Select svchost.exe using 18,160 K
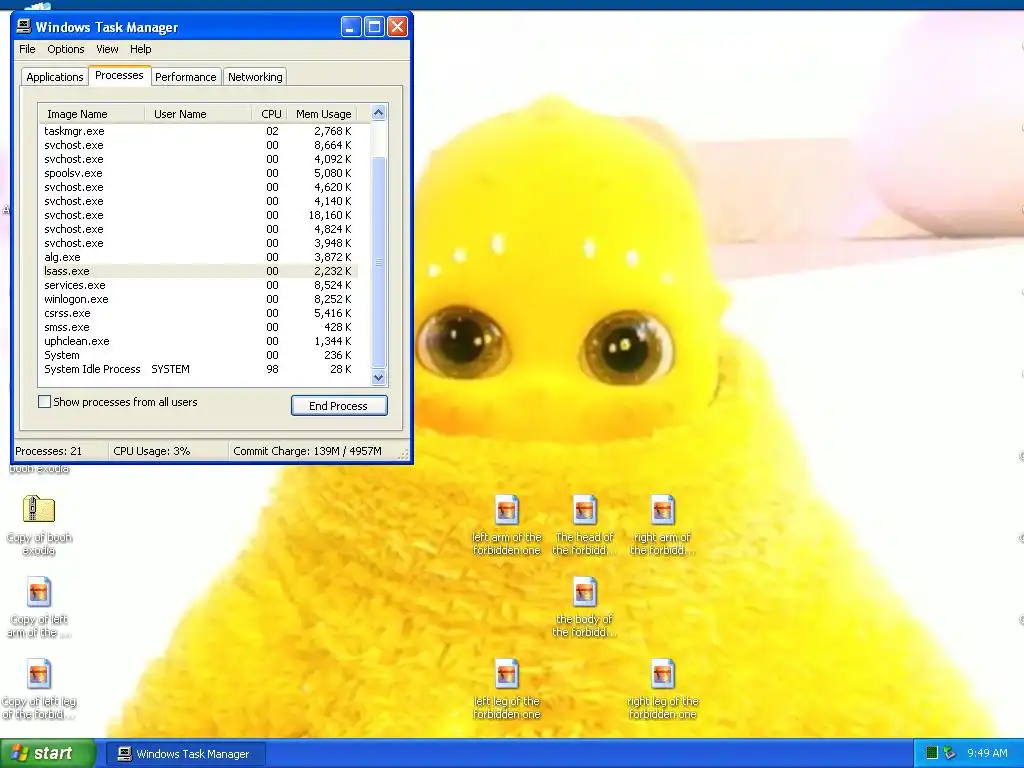 point(198,215)
